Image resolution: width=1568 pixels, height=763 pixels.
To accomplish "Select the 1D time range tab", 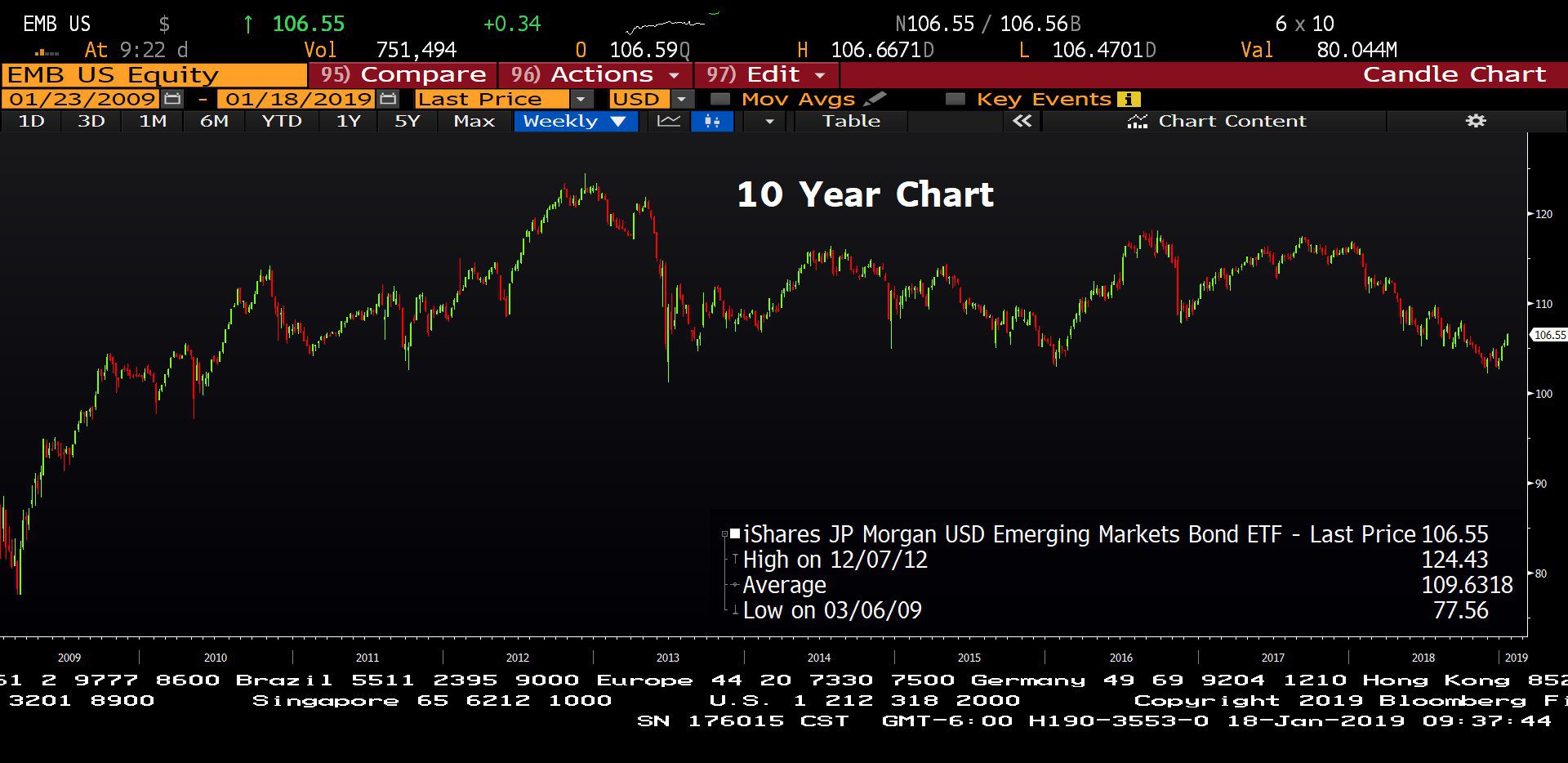I will pyautogui.click(x=31, y=121).
